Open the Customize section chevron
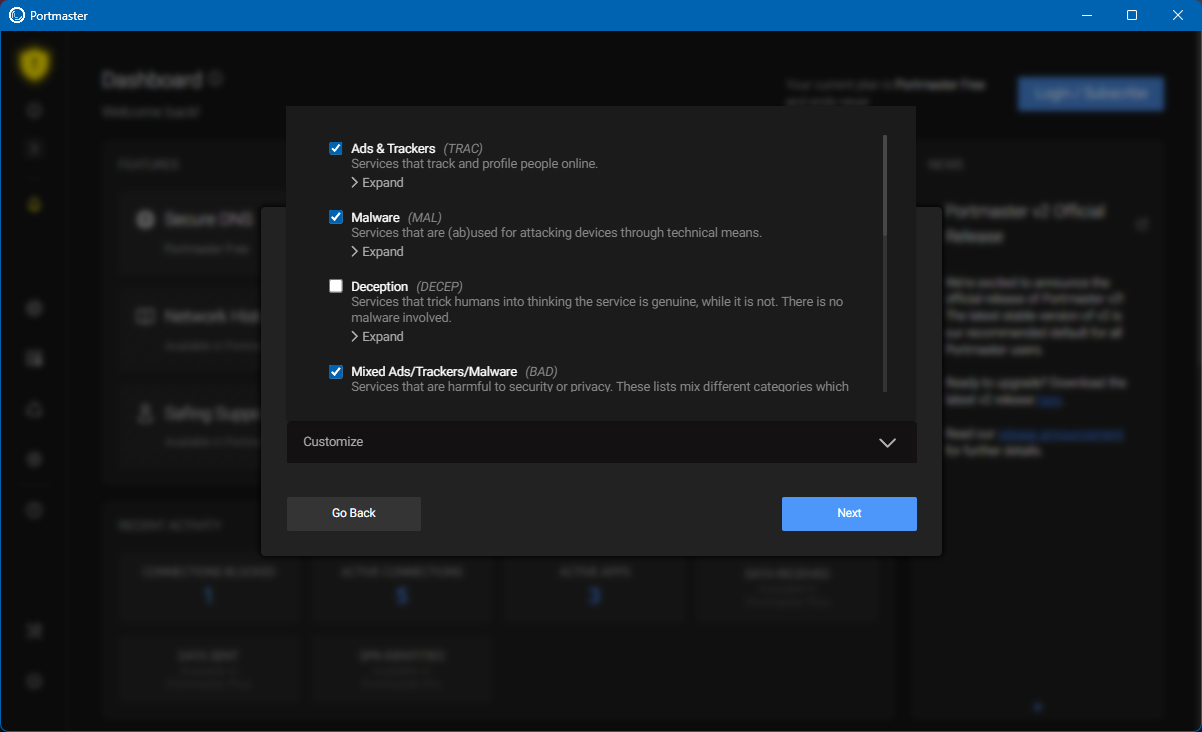 887,442
